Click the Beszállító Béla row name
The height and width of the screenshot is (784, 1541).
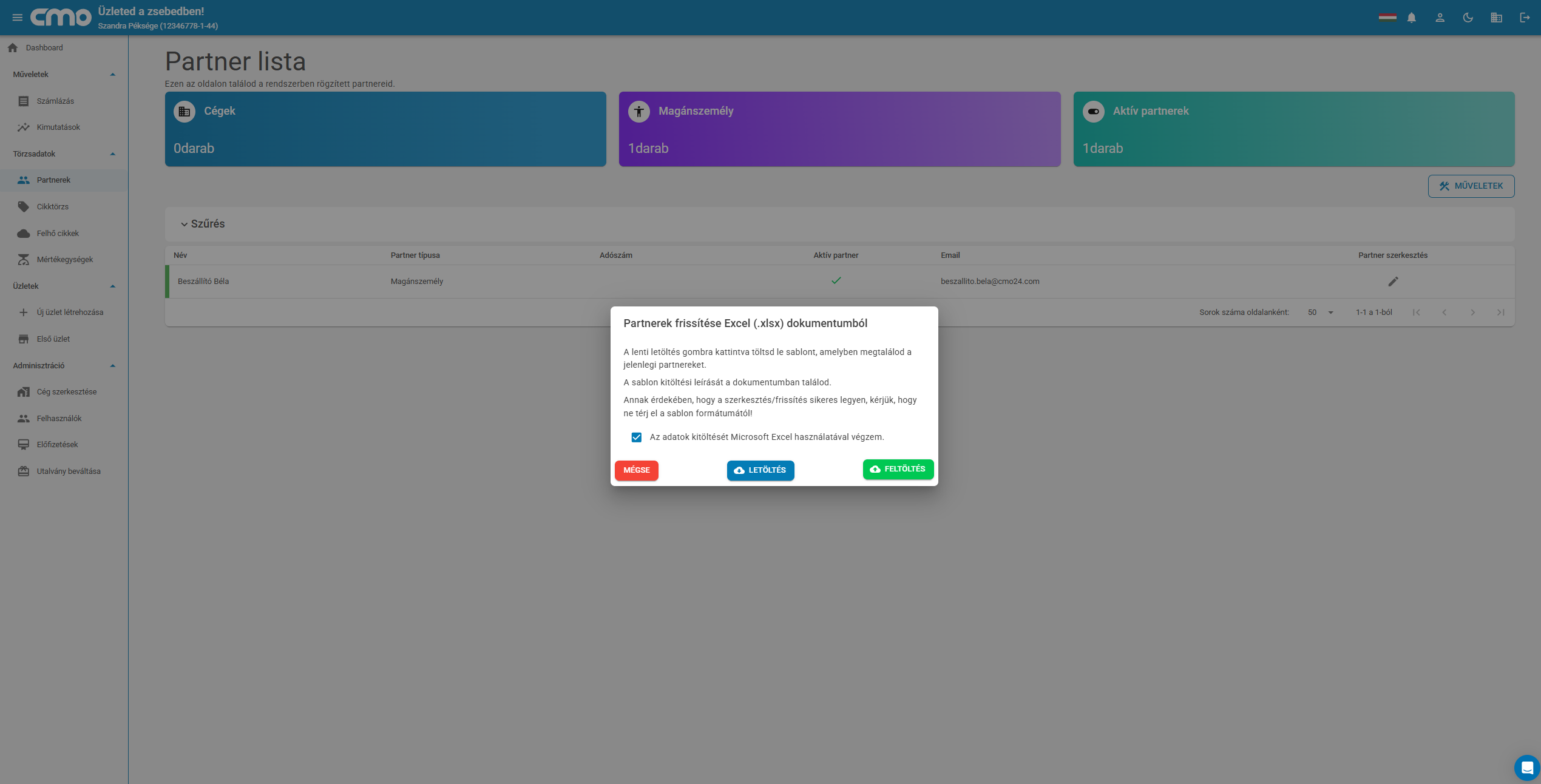tap(203, 282)
